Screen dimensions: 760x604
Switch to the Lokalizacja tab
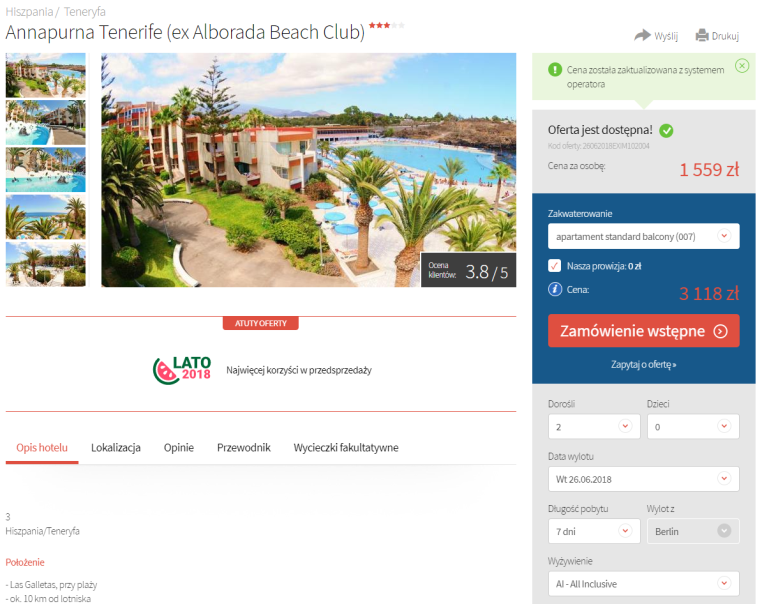[x=116, y=447]
